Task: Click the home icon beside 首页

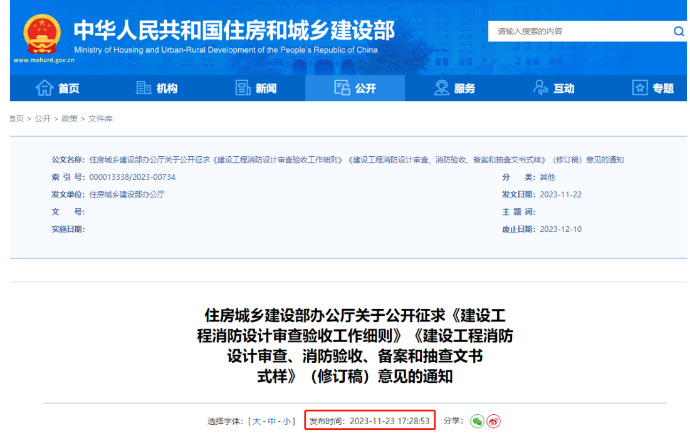Action: 43,88
